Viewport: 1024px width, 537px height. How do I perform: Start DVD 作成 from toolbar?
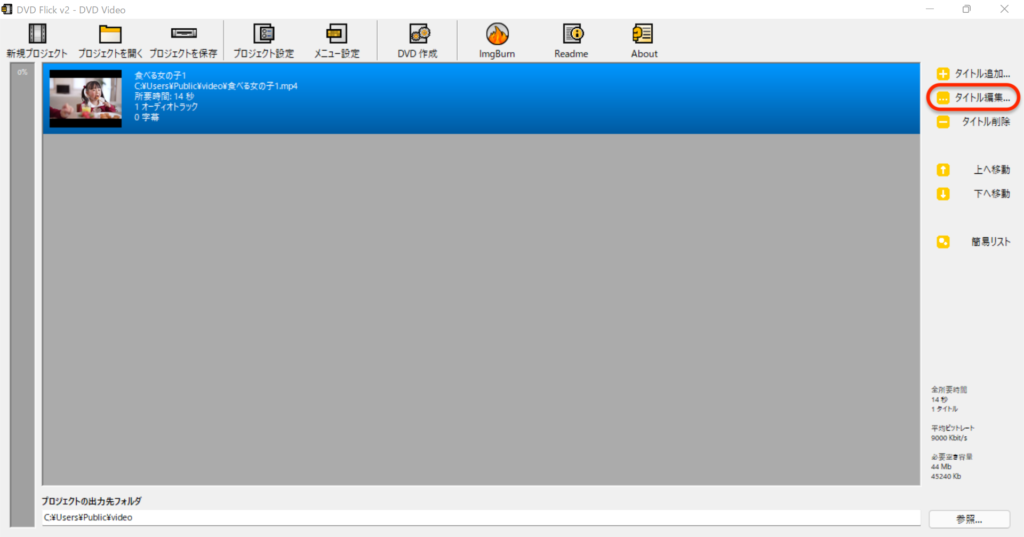417,35
